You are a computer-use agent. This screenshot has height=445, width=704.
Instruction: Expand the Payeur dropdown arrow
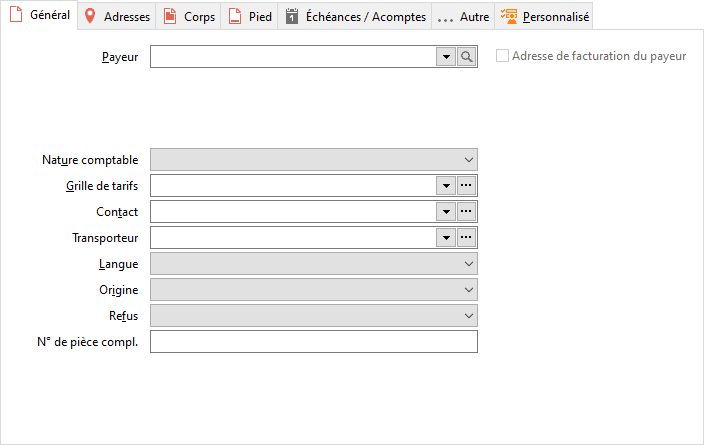tap(446, 57)
